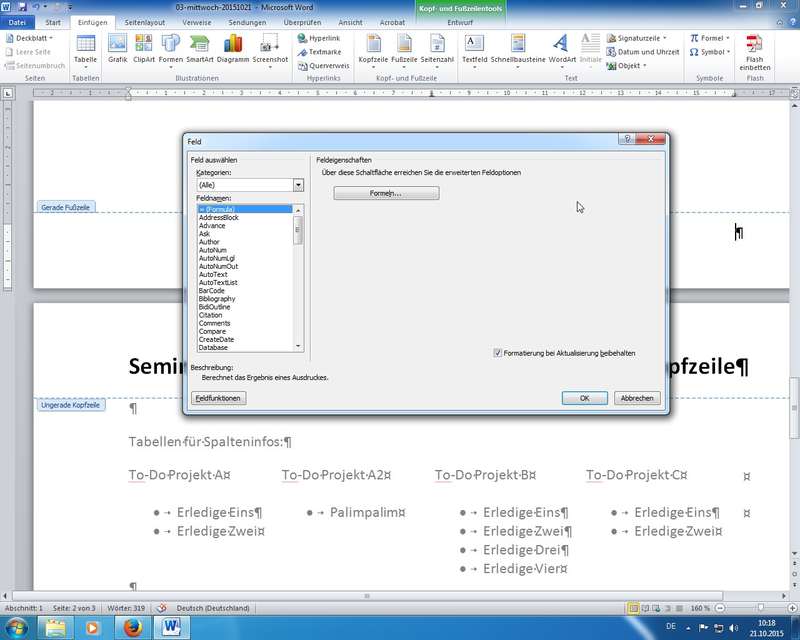Click the Hyperlink icon in ribbon
Image resolution: width=800 pixels, height=640 pixels.
(318, 38)
